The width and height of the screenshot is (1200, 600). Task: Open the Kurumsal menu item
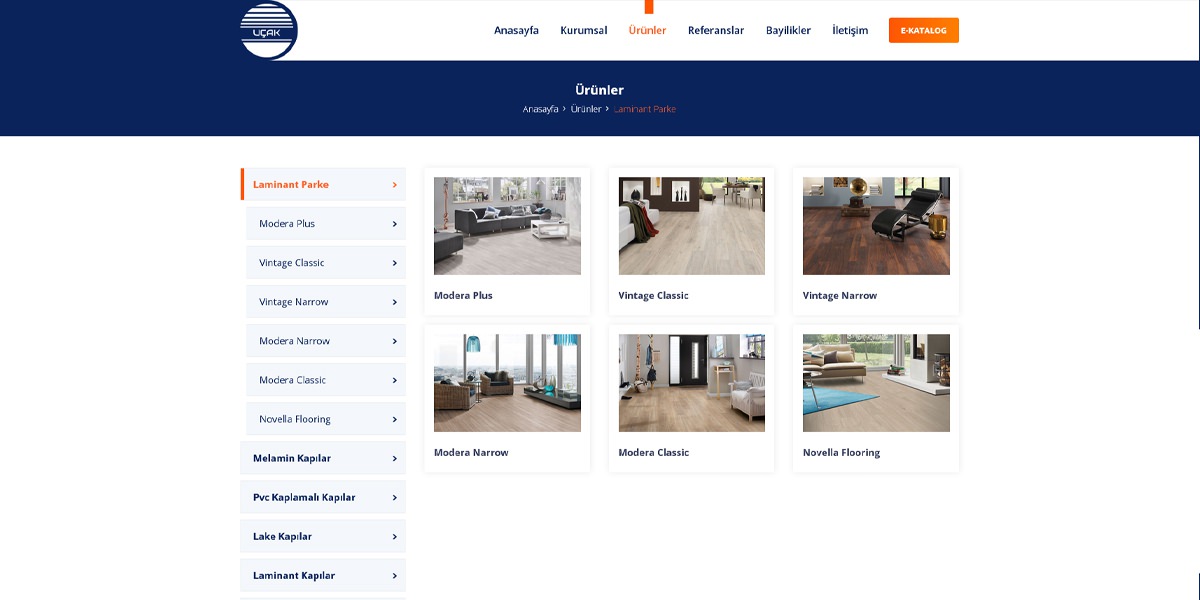tap(584, 30)
